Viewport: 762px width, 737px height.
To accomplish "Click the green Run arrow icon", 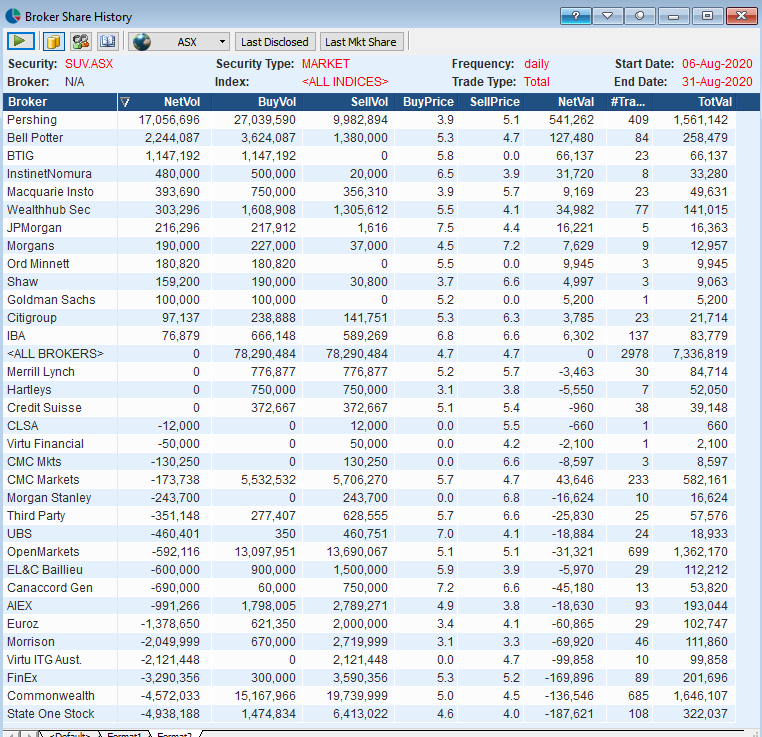I will [20, 41].
